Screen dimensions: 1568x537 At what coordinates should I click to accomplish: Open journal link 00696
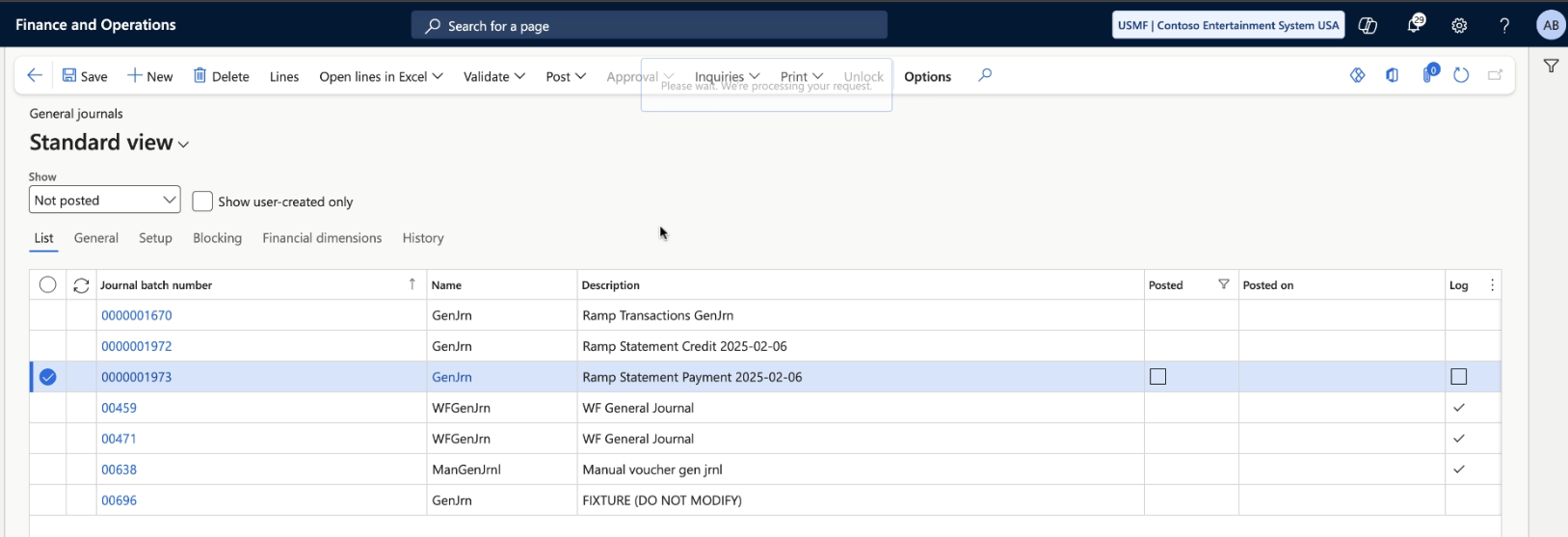(119, 500)
